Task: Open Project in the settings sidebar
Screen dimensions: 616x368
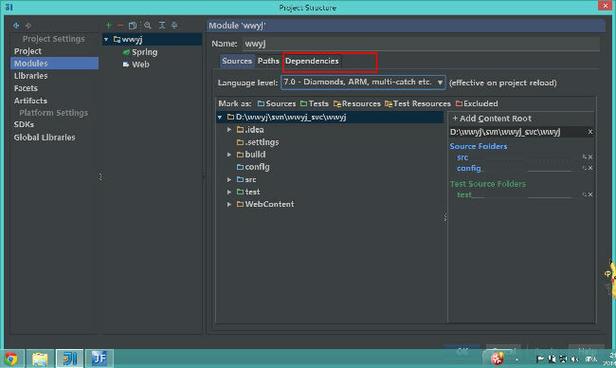Action: point(28,51)
